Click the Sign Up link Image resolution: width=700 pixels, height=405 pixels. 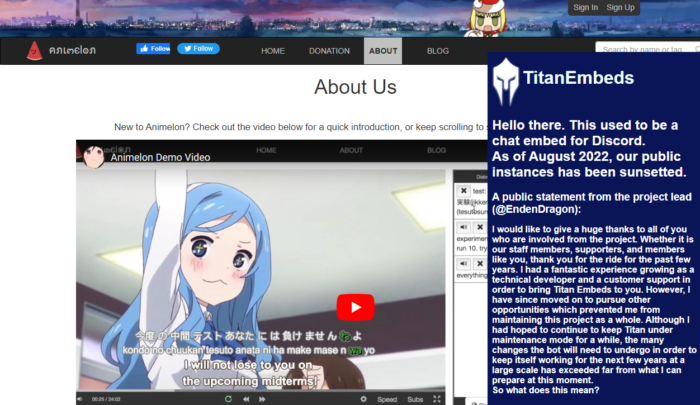click(620, 7)
